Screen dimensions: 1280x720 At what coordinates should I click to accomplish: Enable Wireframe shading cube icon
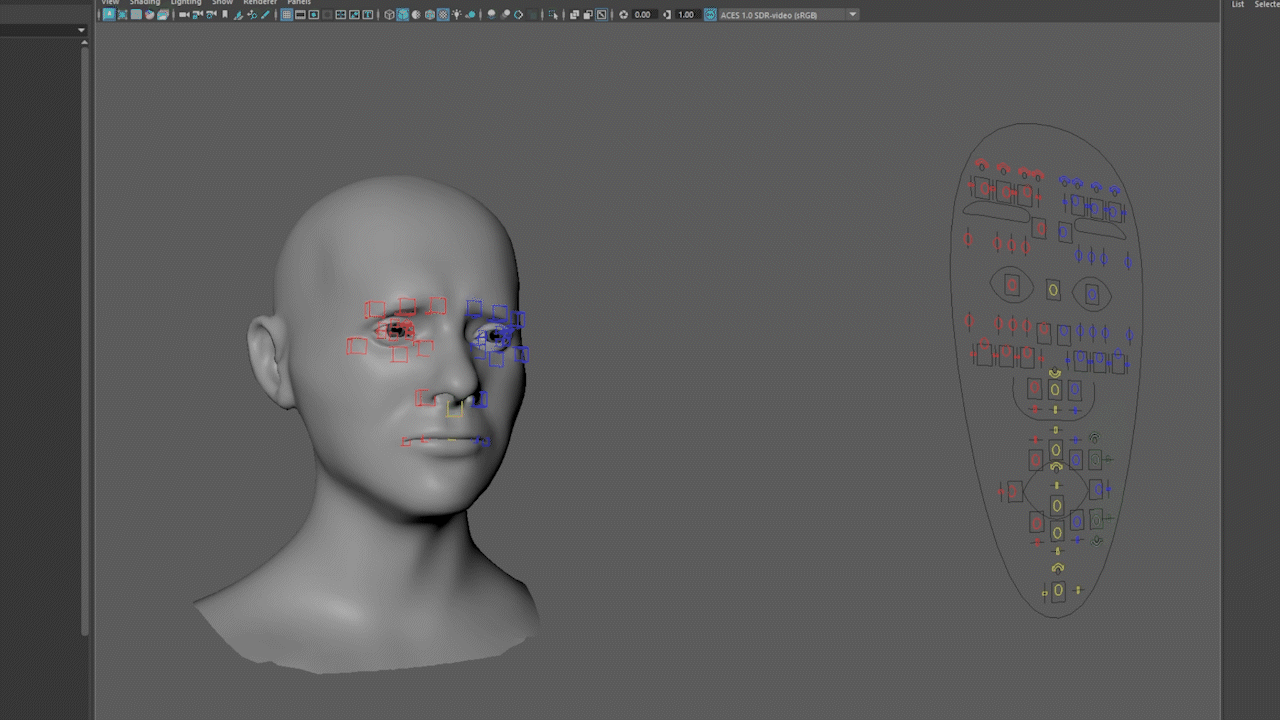389,15
